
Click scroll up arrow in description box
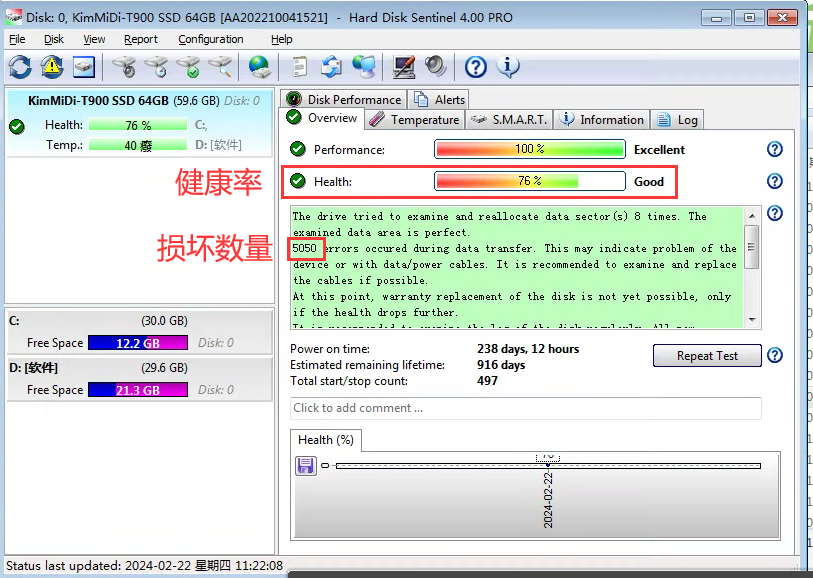752,215
